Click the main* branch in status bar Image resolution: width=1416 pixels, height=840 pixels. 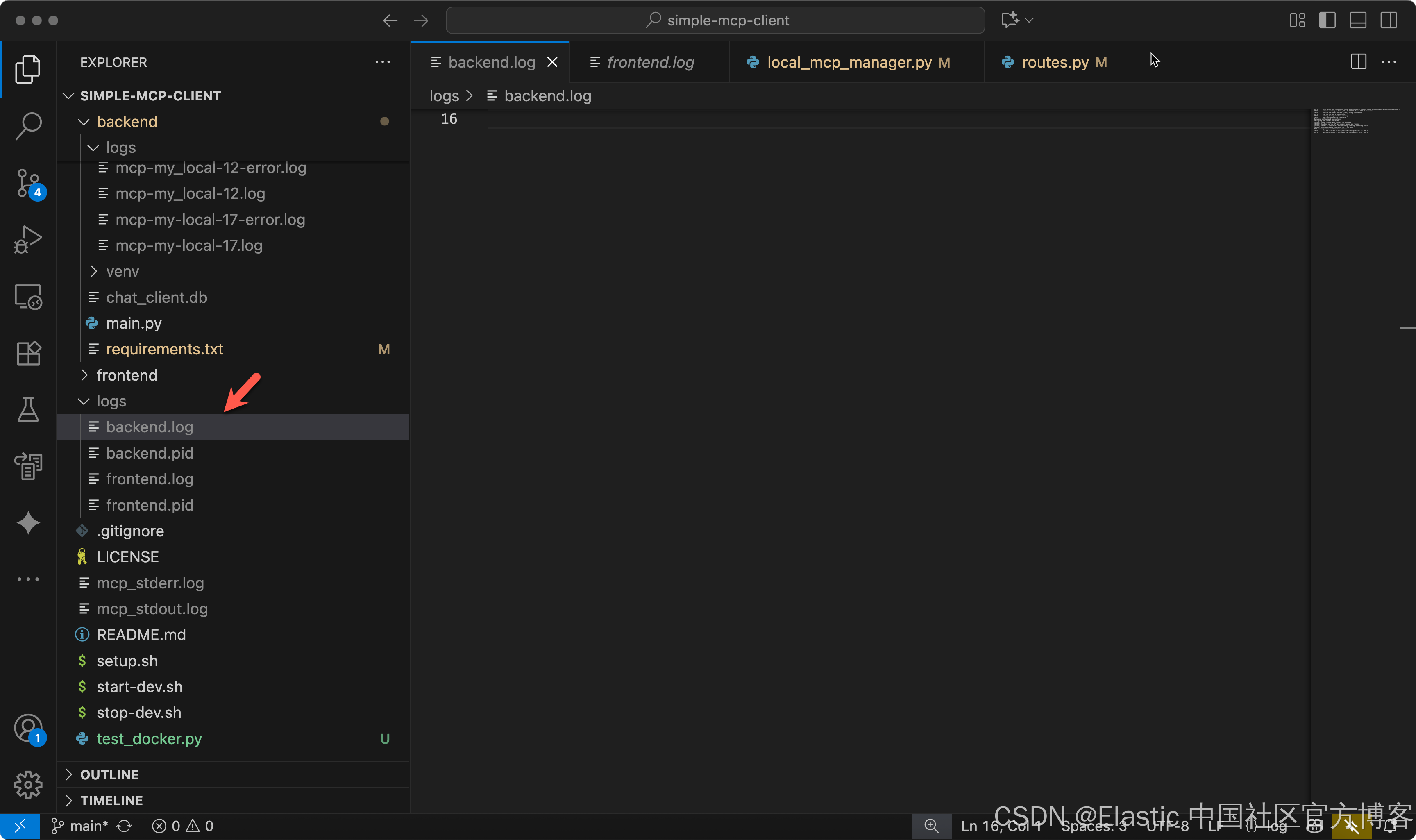click(80, 826)
